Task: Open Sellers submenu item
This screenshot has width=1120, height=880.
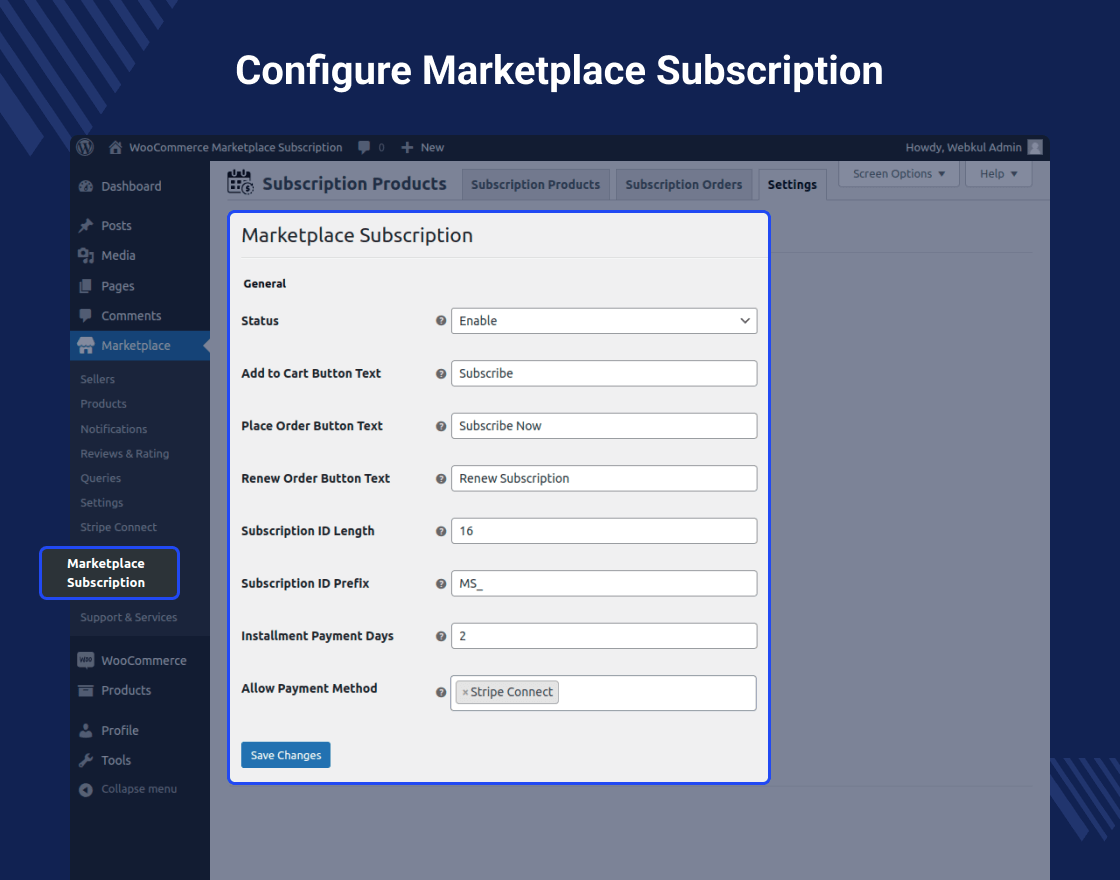Action: click(x=97, y=379)
